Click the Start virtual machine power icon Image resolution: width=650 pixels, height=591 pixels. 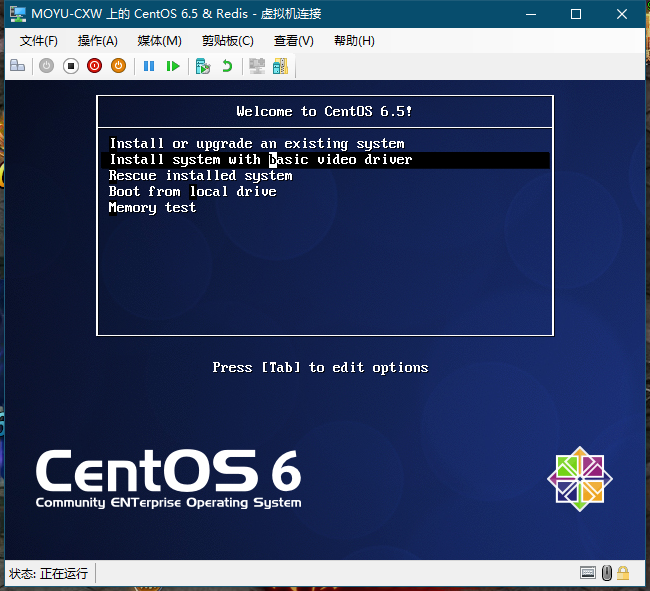coord(46,66)
